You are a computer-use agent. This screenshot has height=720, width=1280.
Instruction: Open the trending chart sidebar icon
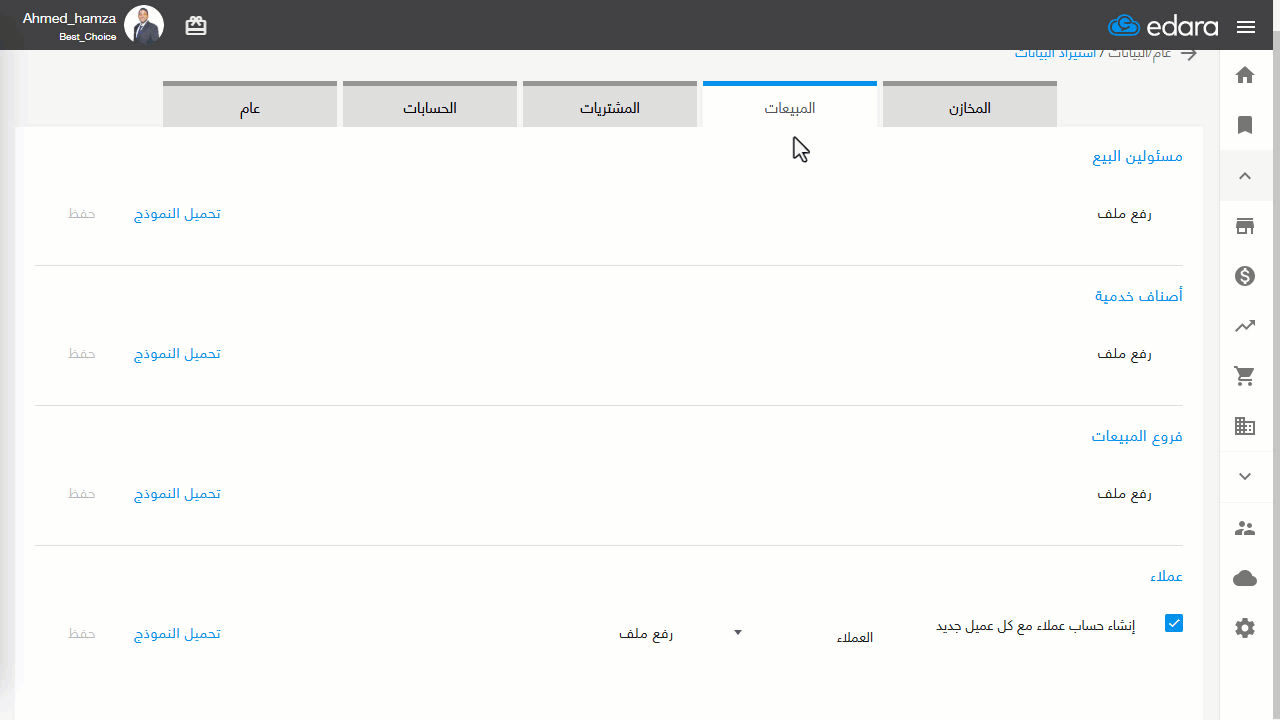(x=1245, y=326)
